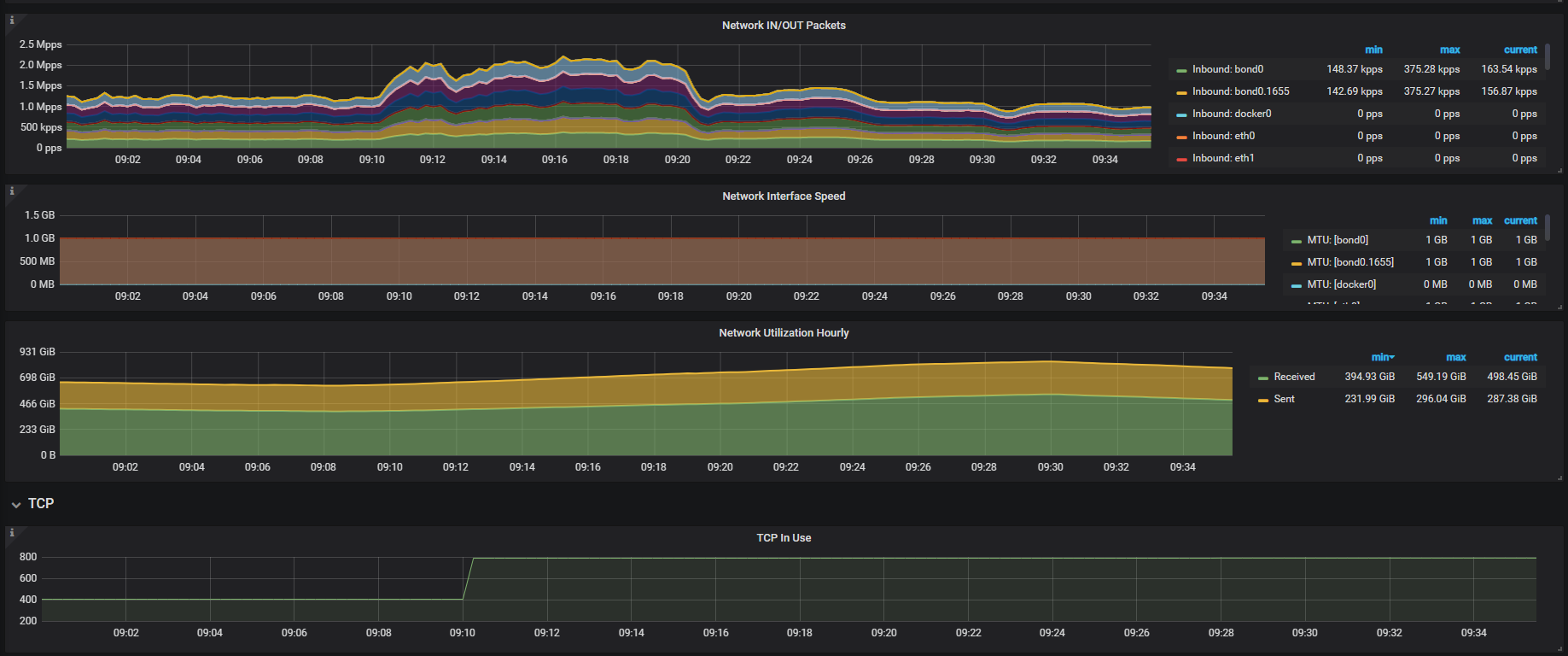
Task: Sort Network IN/OUT Packets legend by current
Action: tap(1519, 50)
